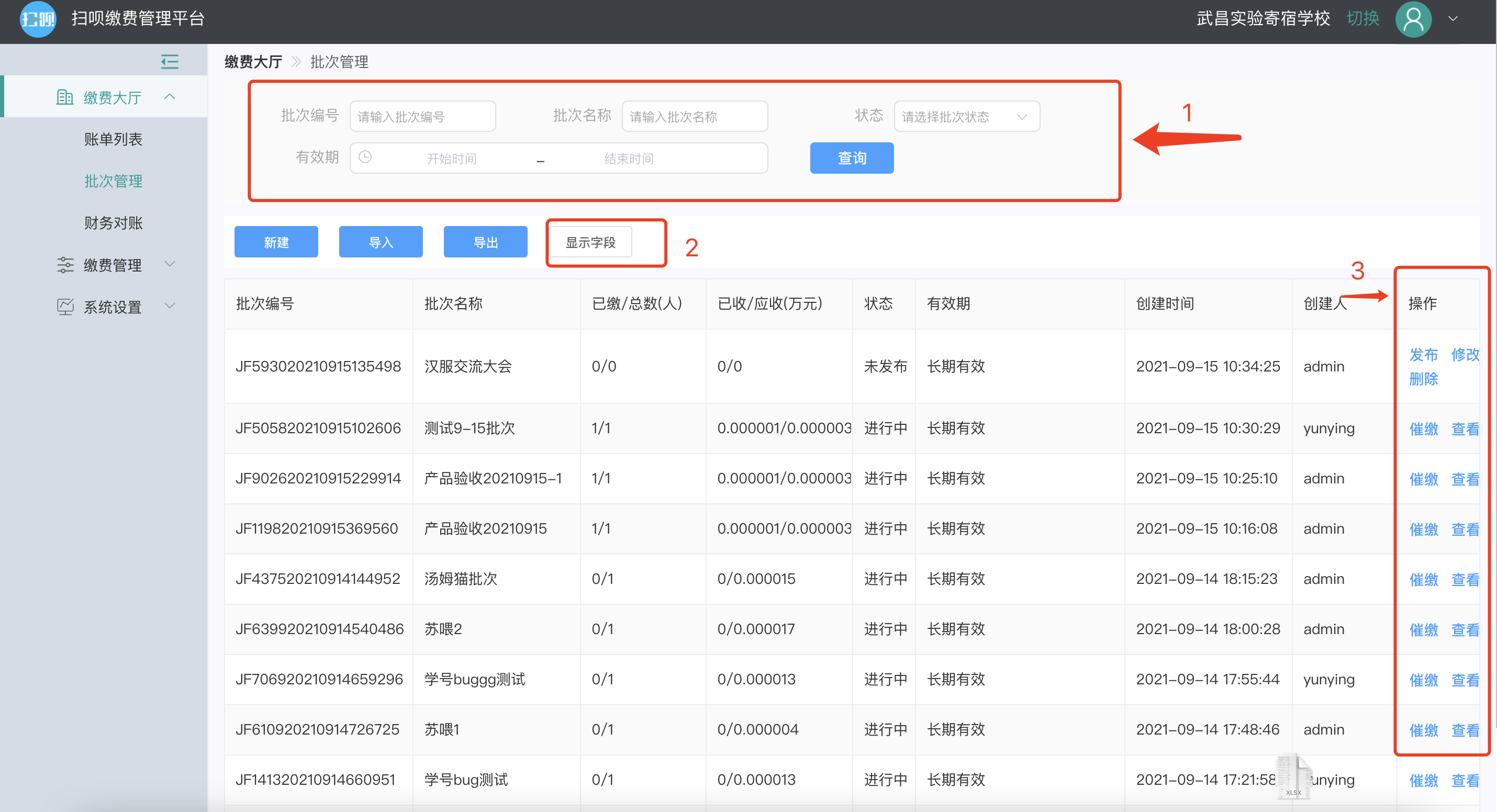This screenshot has height=812, width=1497.
Task: Click the 导出 button
Action: tap(485, 242)
